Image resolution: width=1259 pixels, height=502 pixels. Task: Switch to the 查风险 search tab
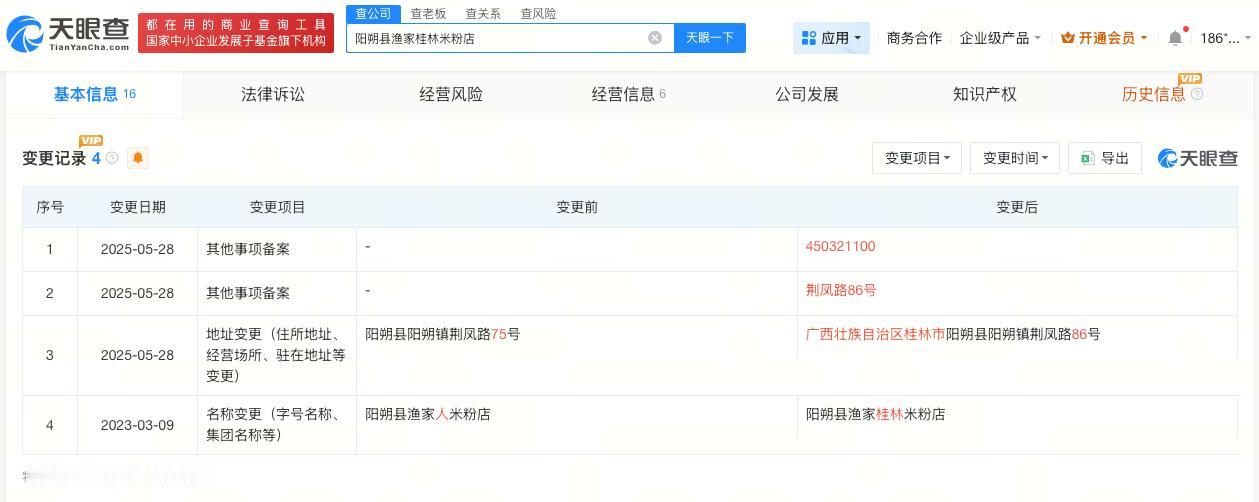[538, 13]
